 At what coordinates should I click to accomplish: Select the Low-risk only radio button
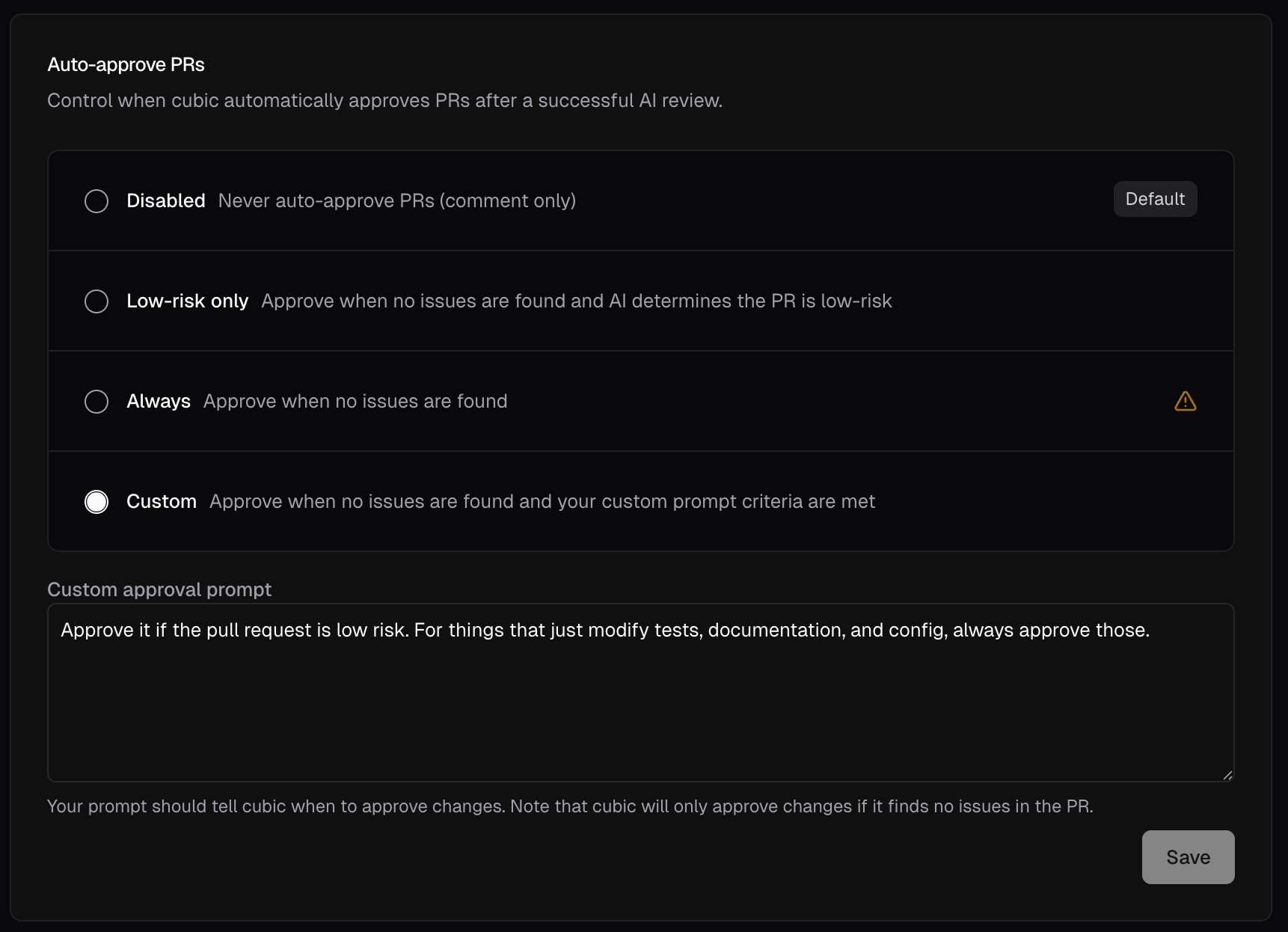point(96,301)
